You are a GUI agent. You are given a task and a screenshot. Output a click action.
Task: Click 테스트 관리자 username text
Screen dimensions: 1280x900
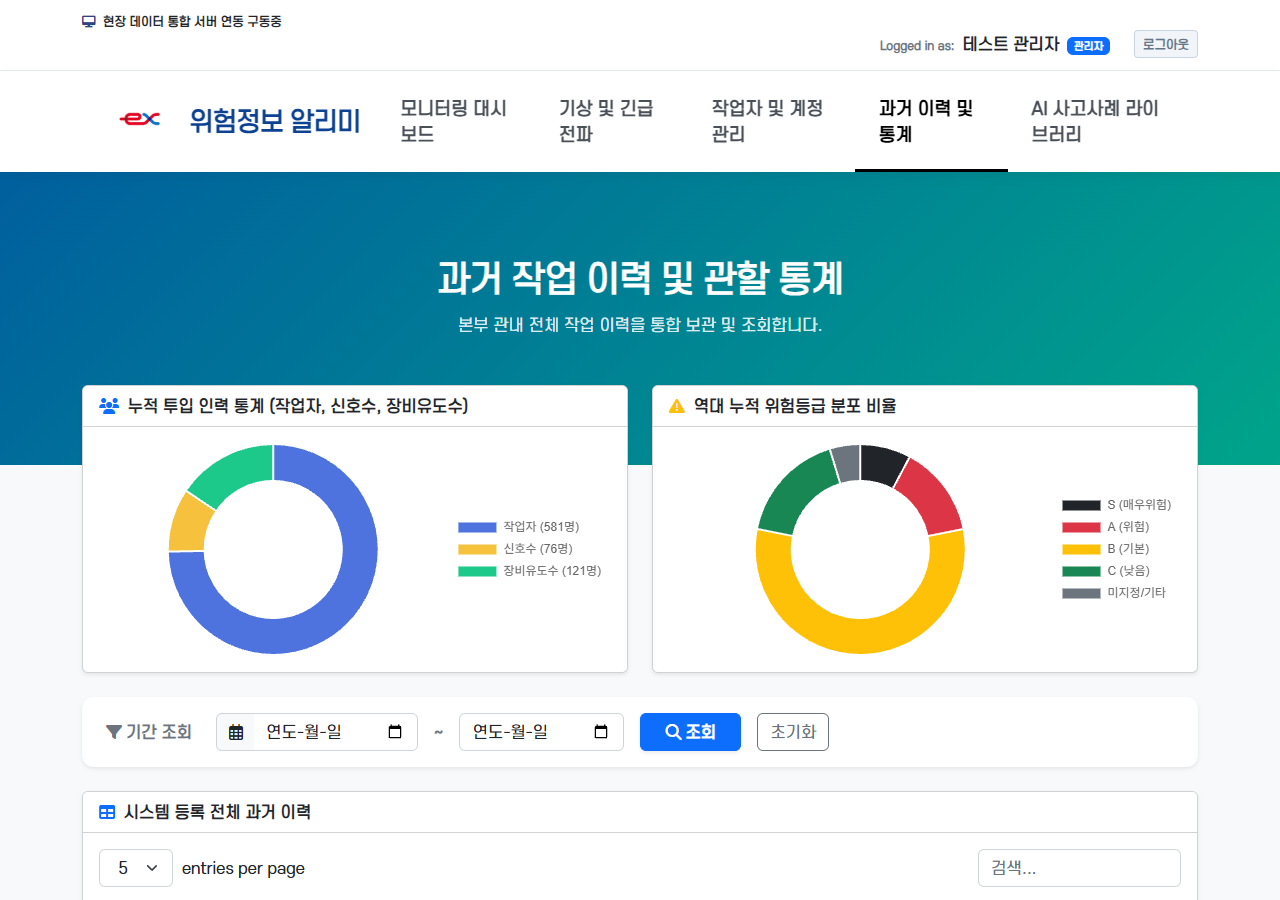[x=1011, y=44]
